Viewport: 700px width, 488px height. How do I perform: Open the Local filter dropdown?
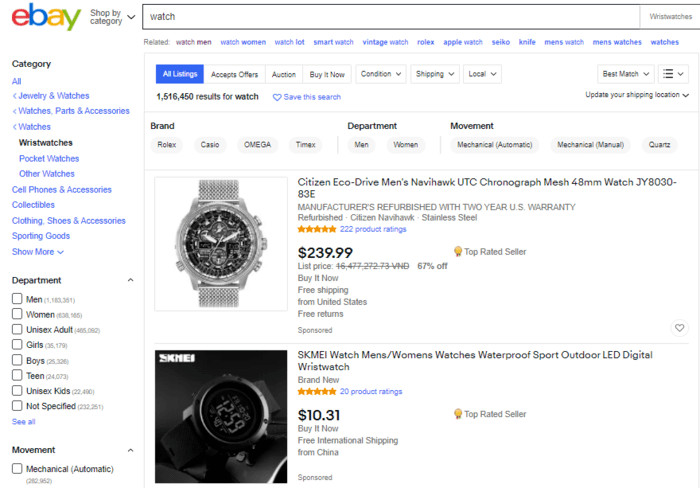click(482, 74)
